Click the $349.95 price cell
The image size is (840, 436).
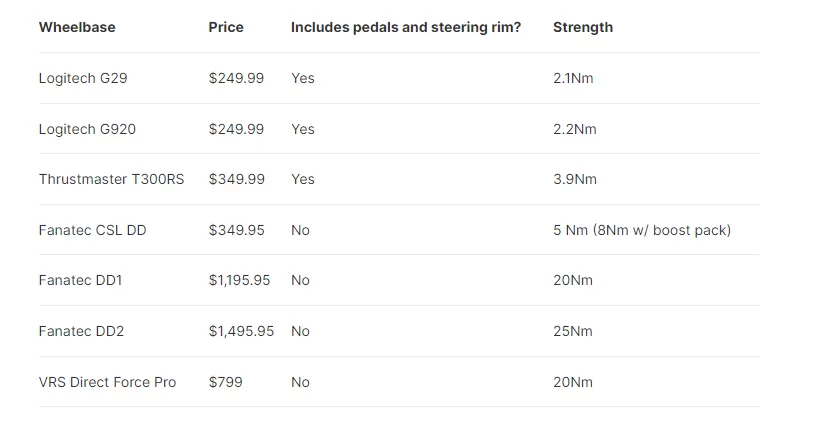[237, 230]
